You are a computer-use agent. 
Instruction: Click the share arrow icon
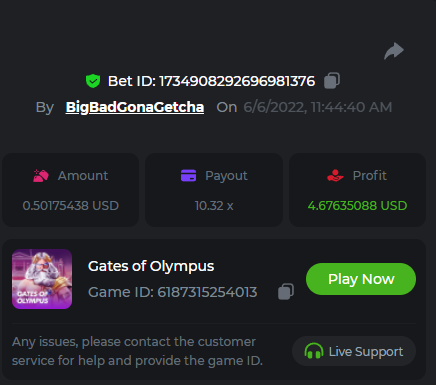pos(394,51)
